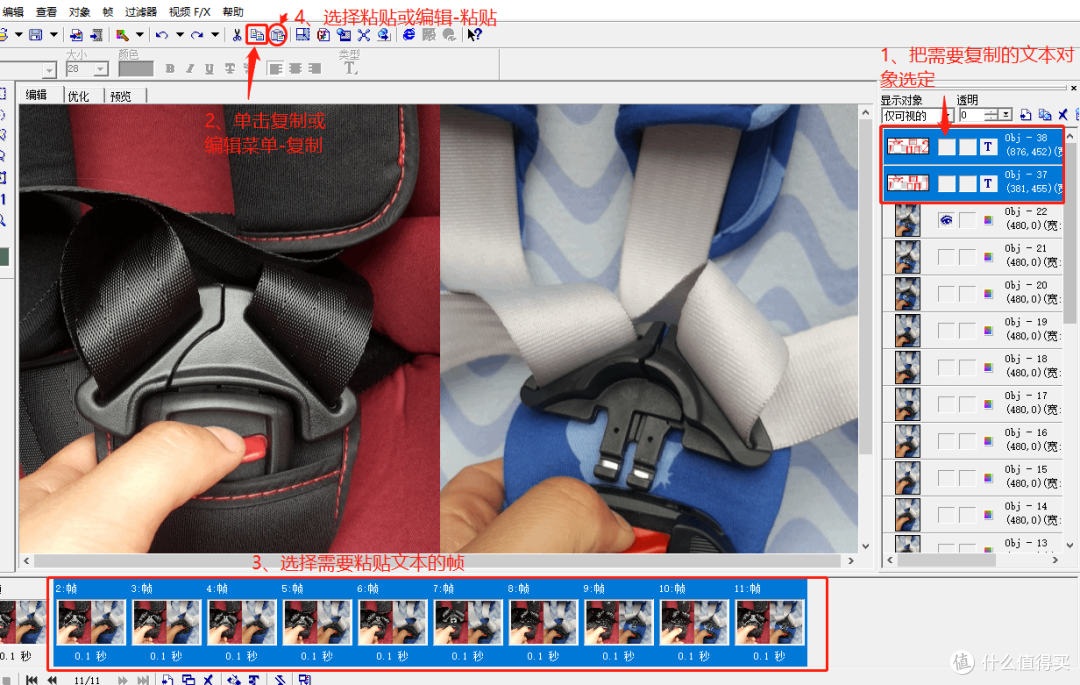Image resolution: width=1080 pixels, height=685 pixels.
Task: Open the dropdown arrow next to Undo
Action: pyautogui.click(x=179, y=35)
